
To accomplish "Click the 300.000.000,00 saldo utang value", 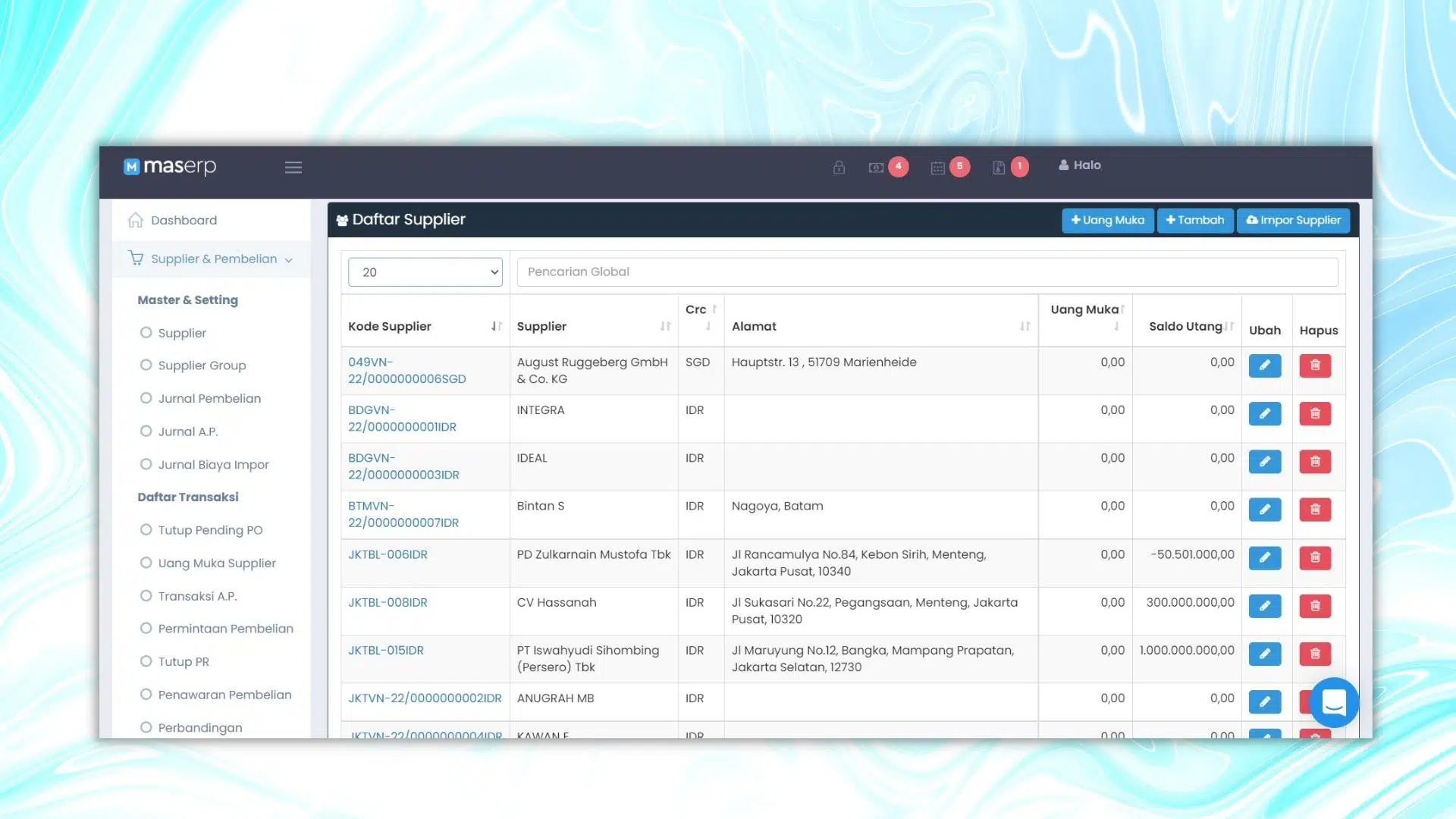I will coord(1190,602).
